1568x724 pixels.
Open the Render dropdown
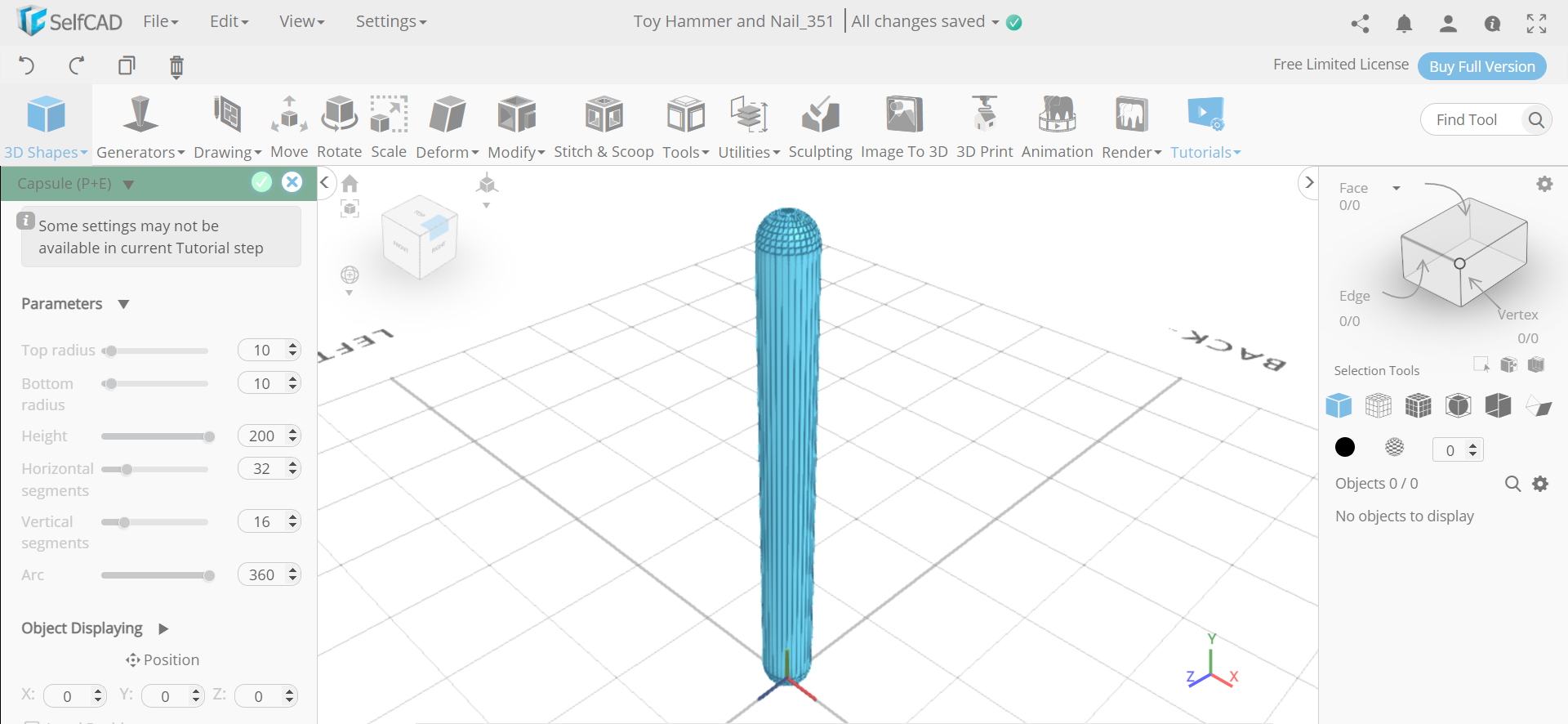click(1131, 127)
